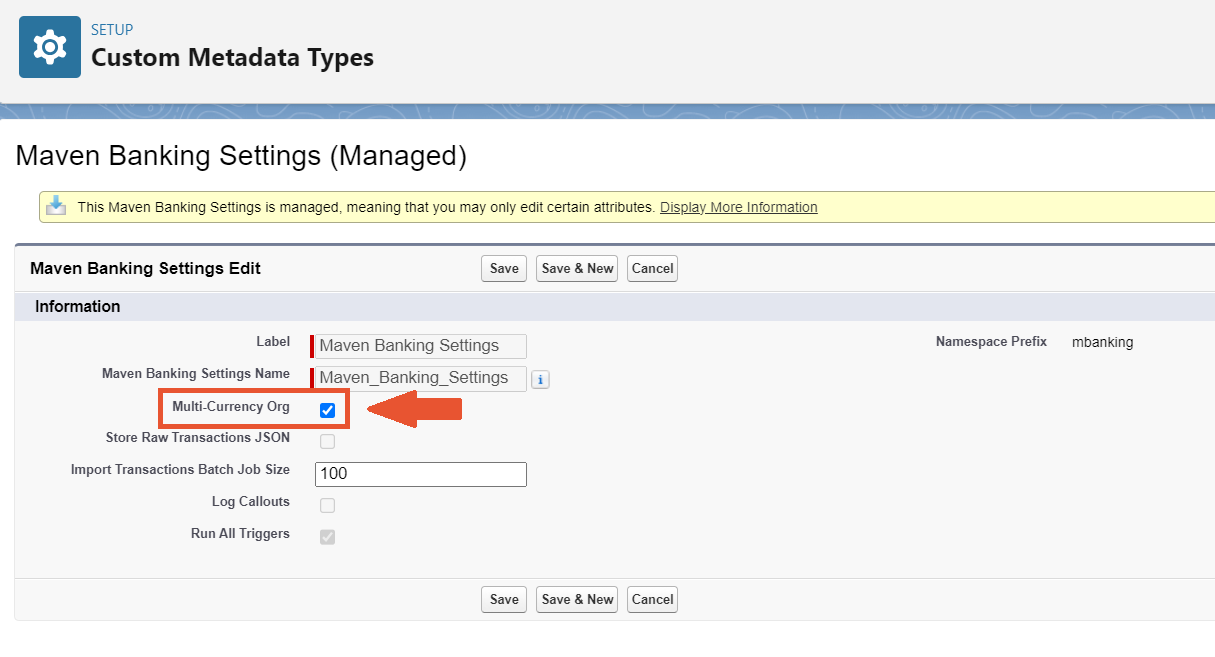
Task: Click the Setup gear icon
Action: click(49, 47)
